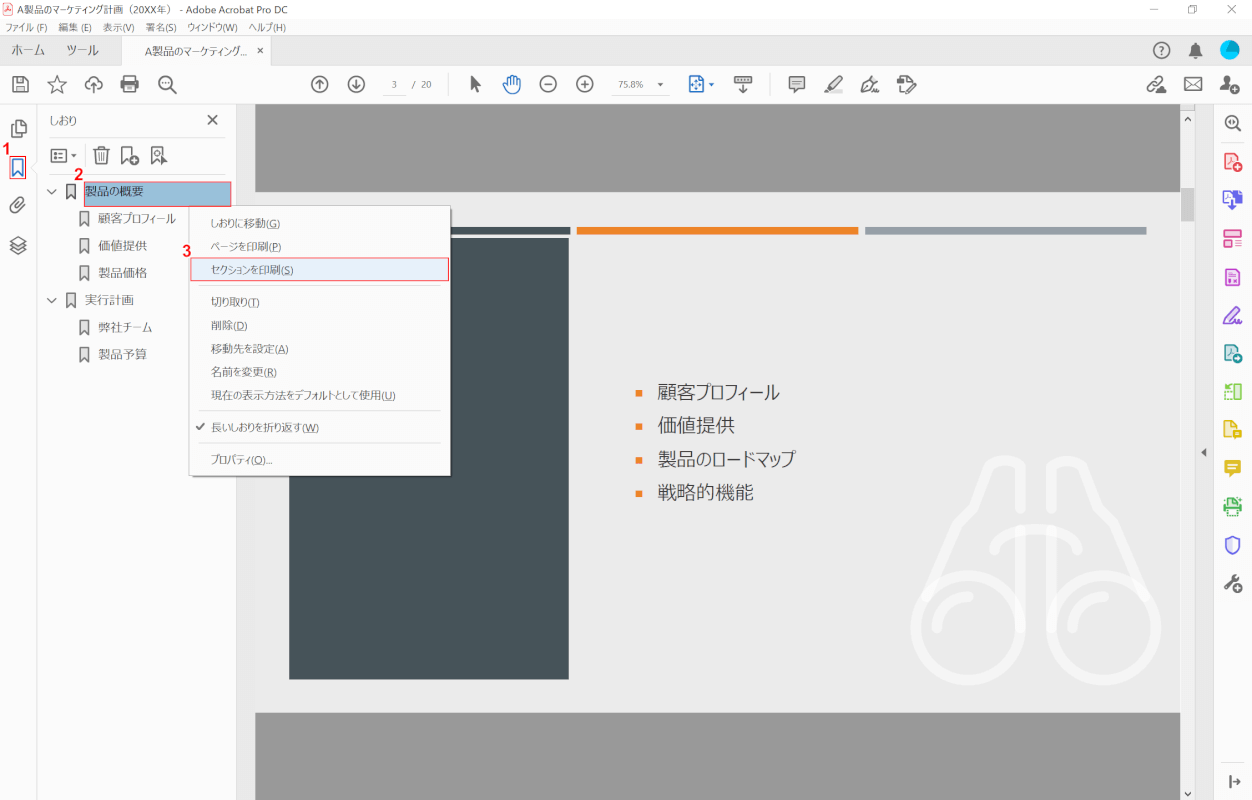Screen dimensions: 1252x800
Task: Delete selected bookmark with trash icon
Action: click(101, 155)
